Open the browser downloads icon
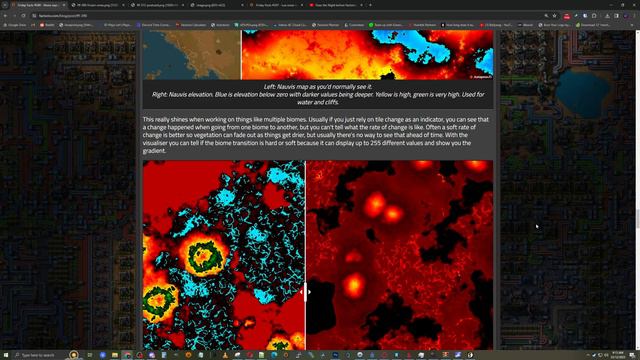 click(x=607, y=16)
